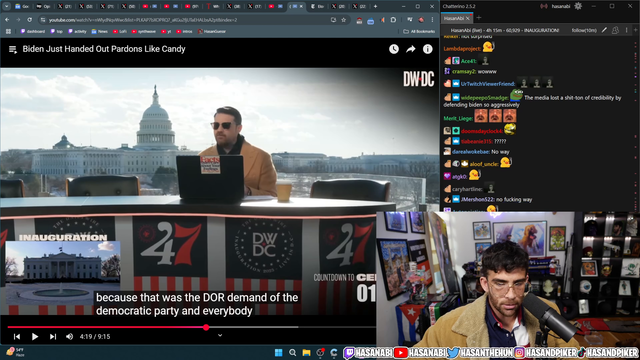
Task: Click the pencil moderation icon in Chatterino
Action: click(604, 30)
